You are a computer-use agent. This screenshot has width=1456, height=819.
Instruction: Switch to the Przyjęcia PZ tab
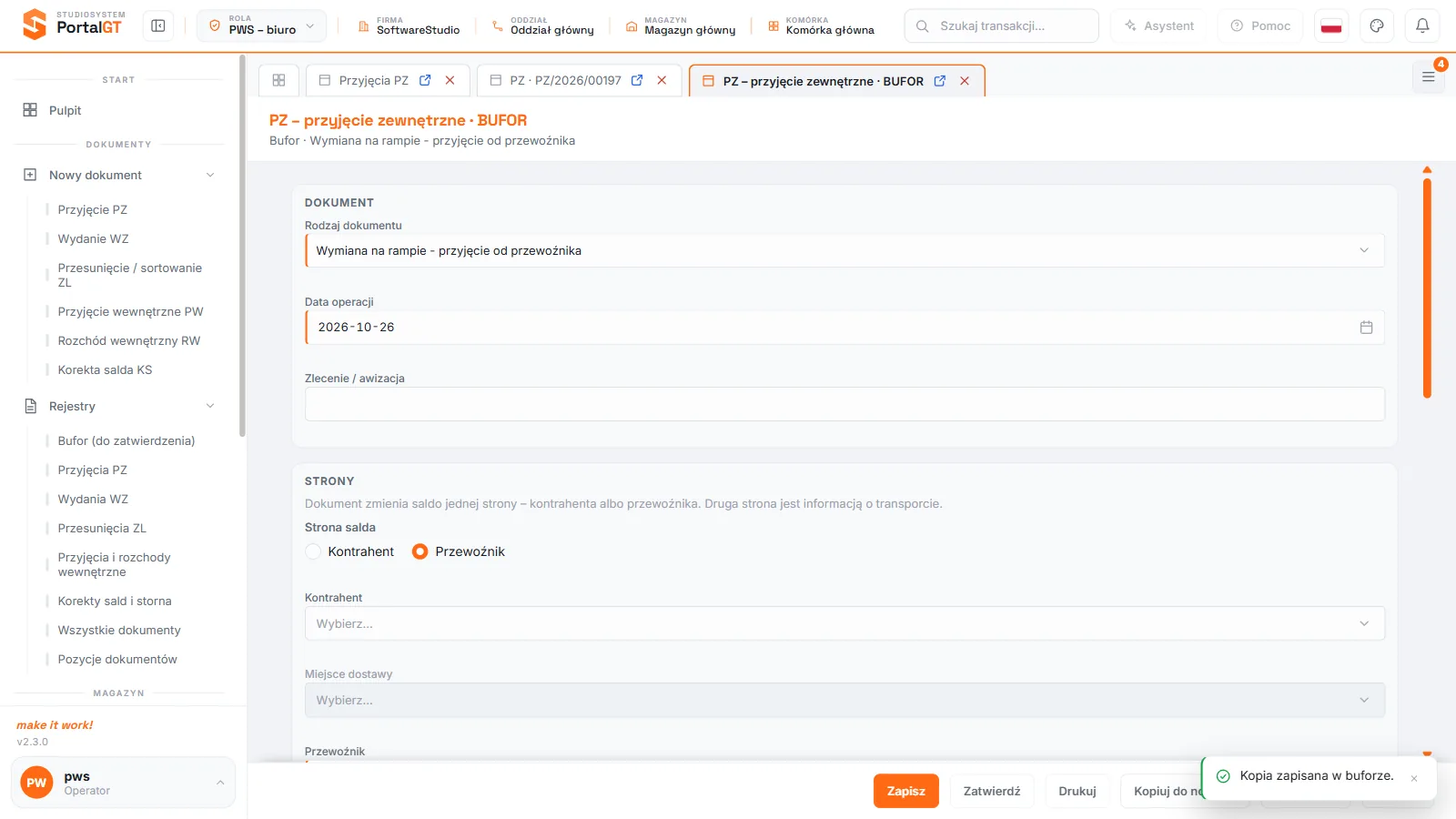coord(374,80)
